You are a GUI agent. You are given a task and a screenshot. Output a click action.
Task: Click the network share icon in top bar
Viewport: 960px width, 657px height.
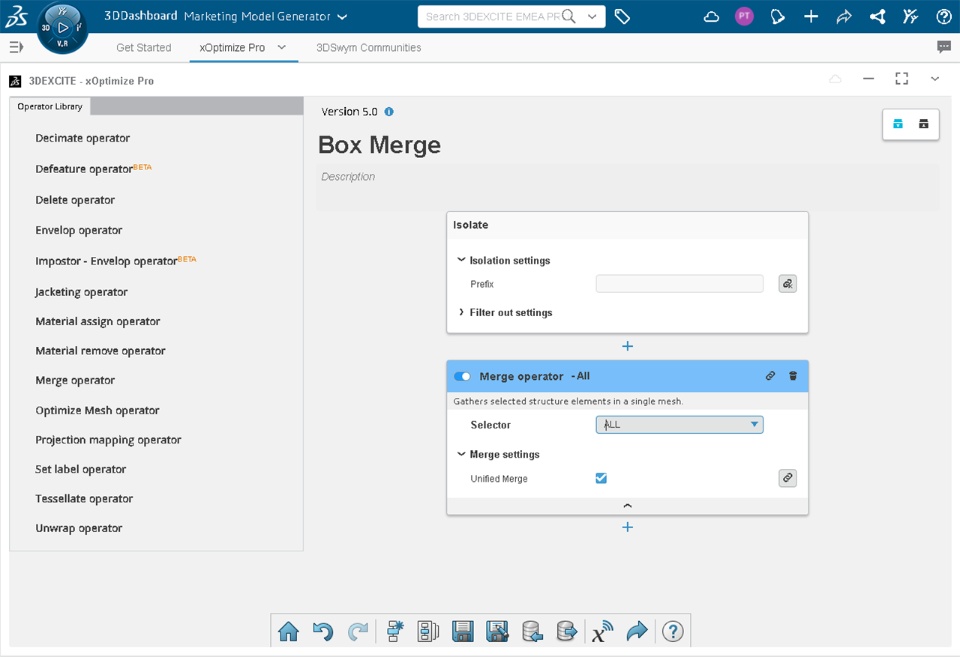tap(877, 17)
